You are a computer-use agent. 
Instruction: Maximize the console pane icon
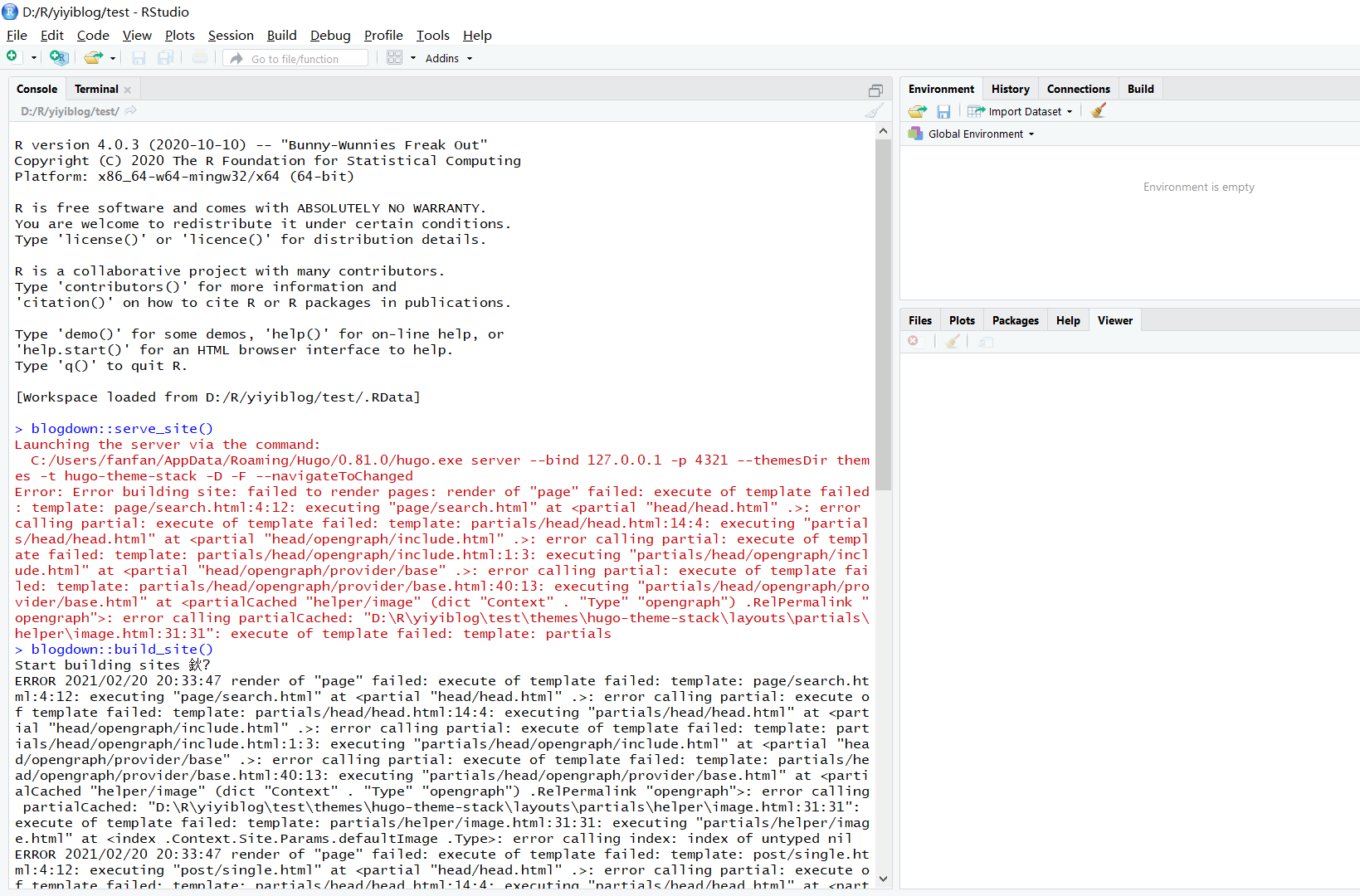point(875,90)
